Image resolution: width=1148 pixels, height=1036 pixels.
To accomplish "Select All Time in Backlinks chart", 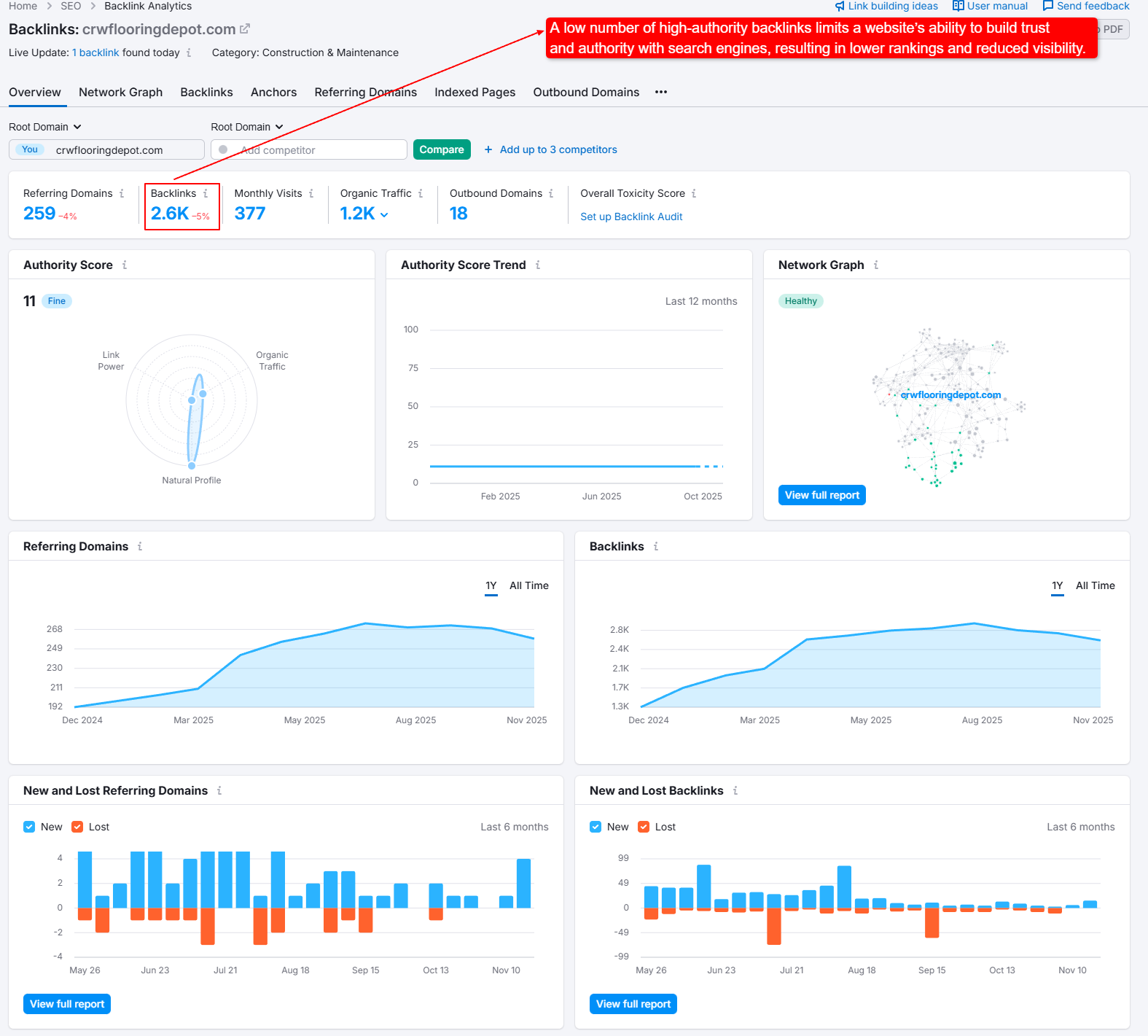I will point(1095,585).
